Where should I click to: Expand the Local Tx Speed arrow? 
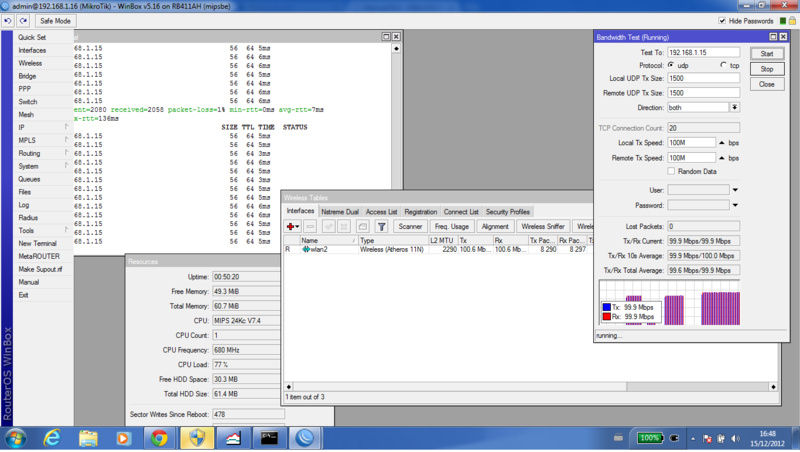pyautogui.click(x=722, y=143)
